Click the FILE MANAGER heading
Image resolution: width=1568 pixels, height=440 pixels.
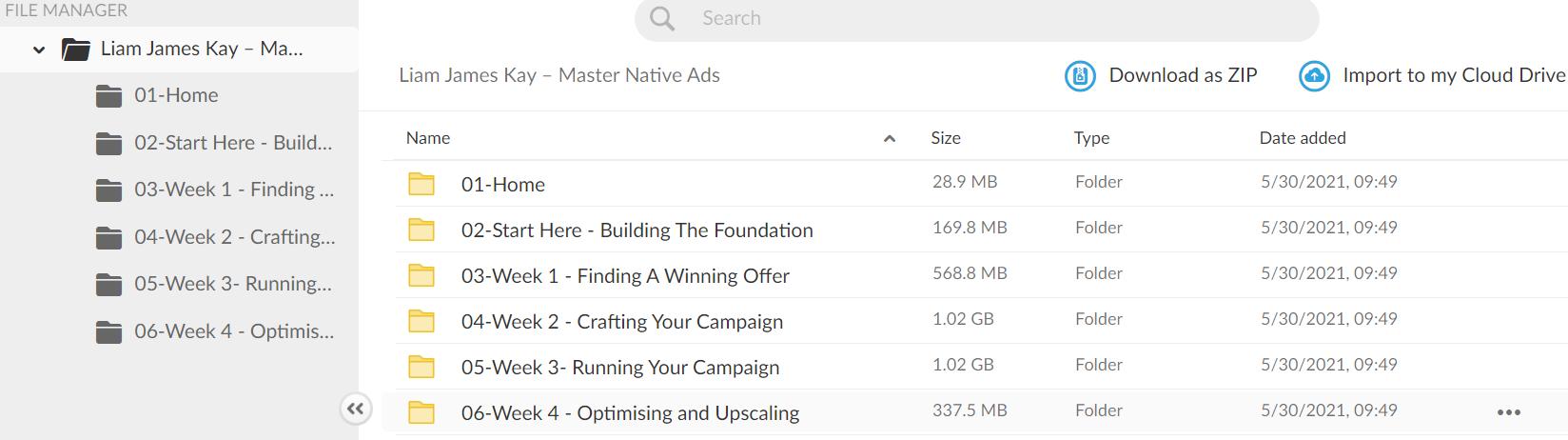coord(67,10)
